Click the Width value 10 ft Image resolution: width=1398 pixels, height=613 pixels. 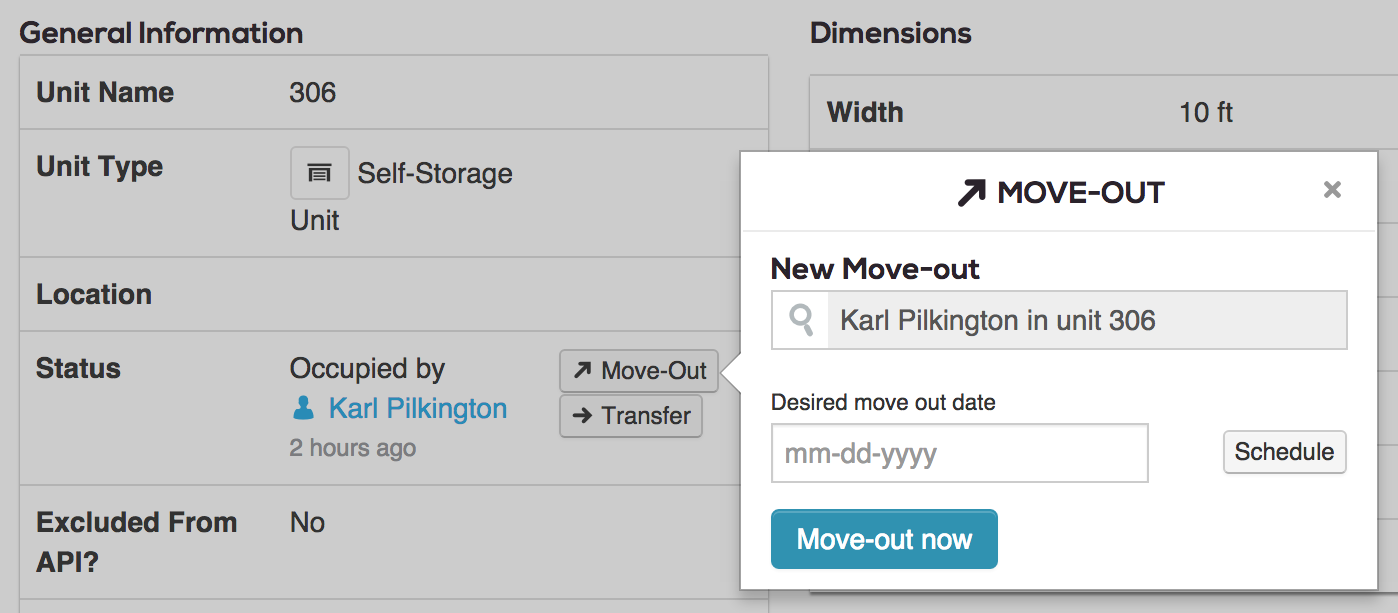(1206, 112)
